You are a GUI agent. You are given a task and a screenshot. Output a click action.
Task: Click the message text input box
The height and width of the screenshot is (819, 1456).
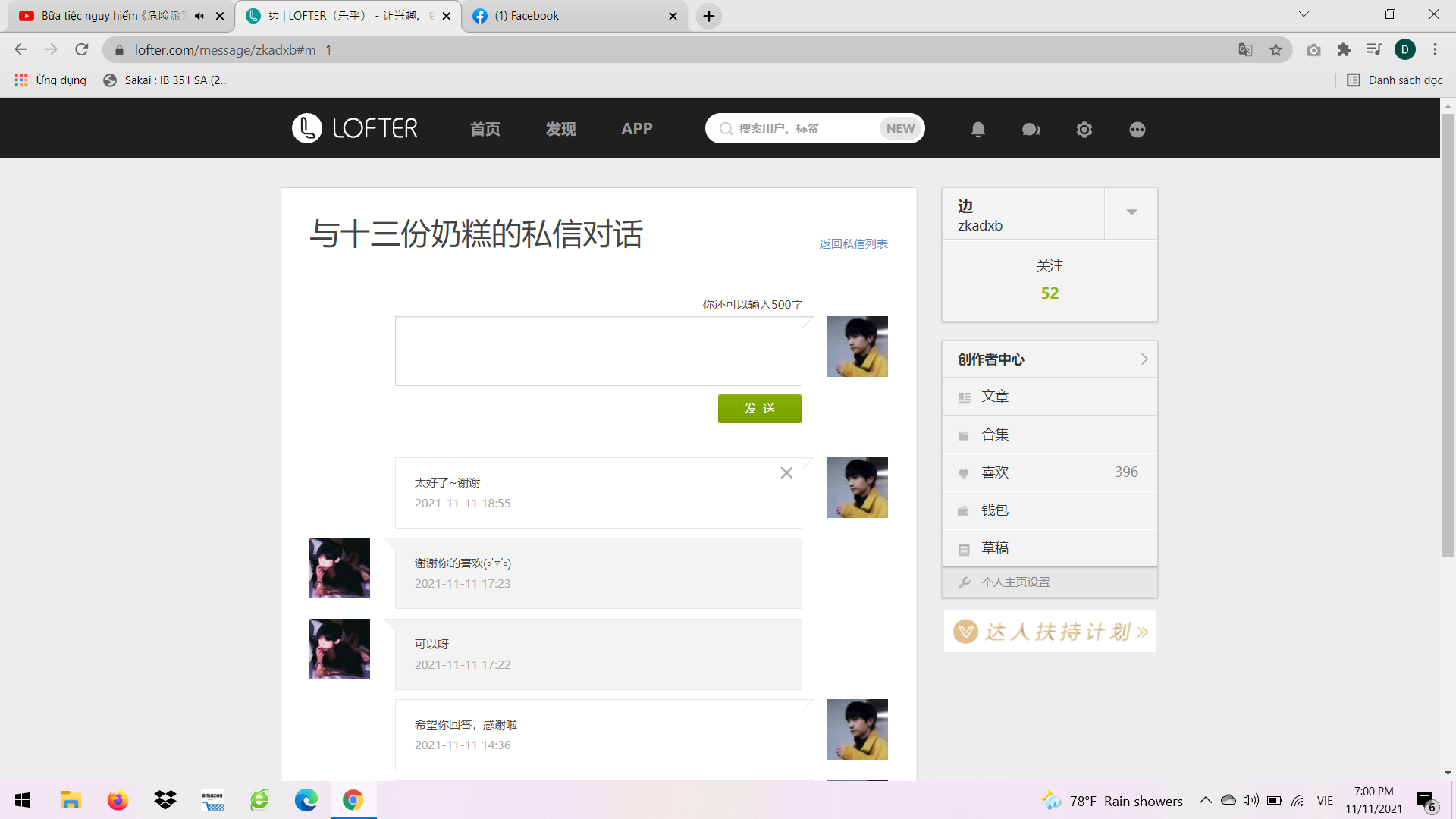pos(598,351)
